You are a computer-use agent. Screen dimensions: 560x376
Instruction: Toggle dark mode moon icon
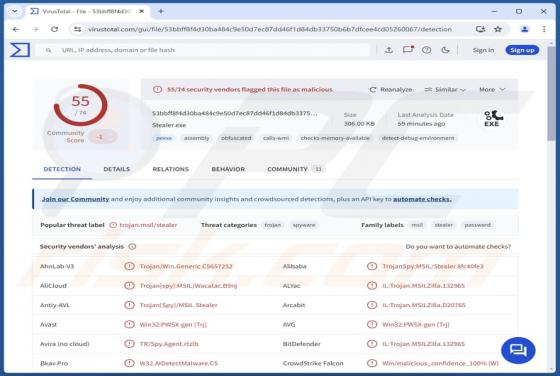coord(445,50)
